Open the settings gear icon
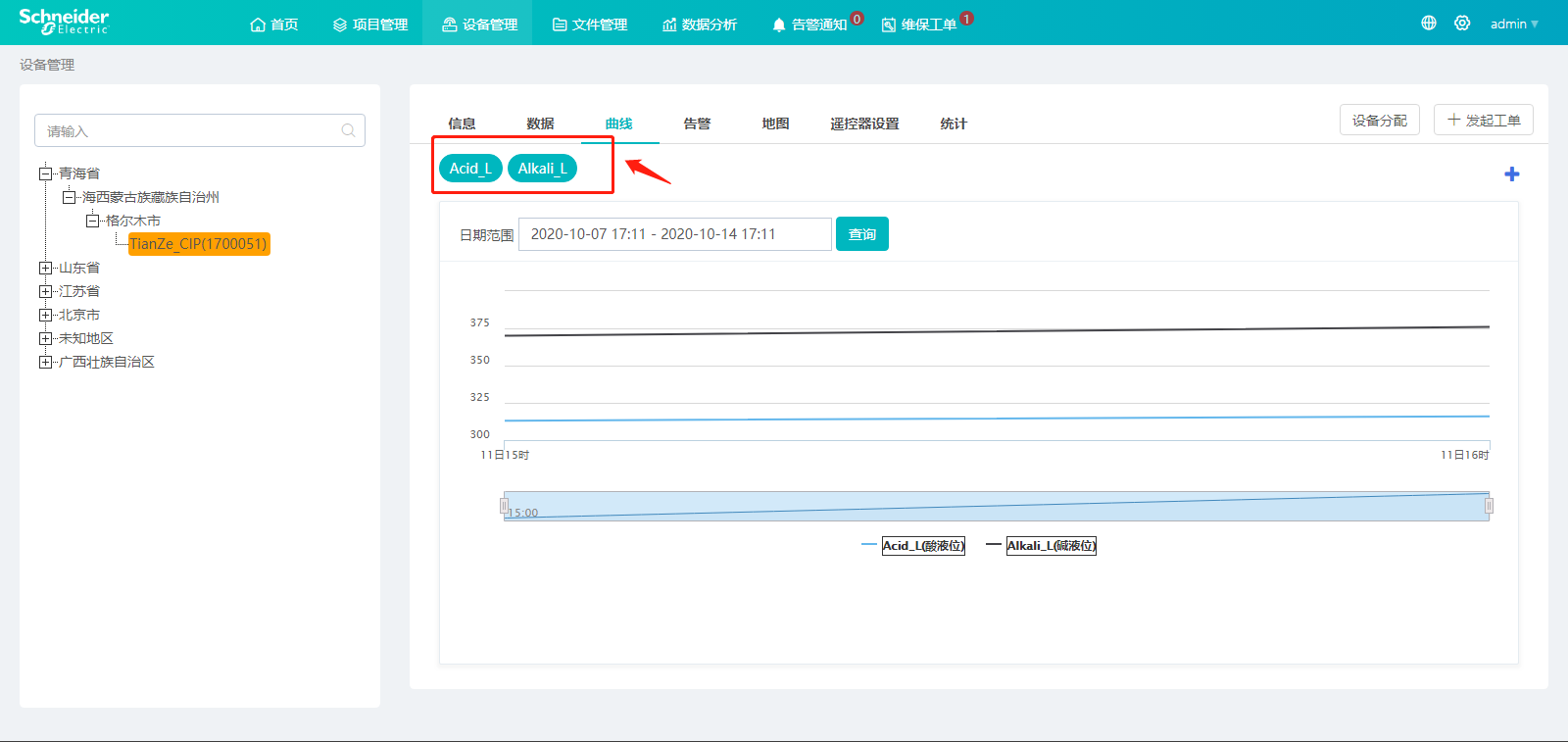The width and height of the screenshot is (1568, 742). (1462, 23)
